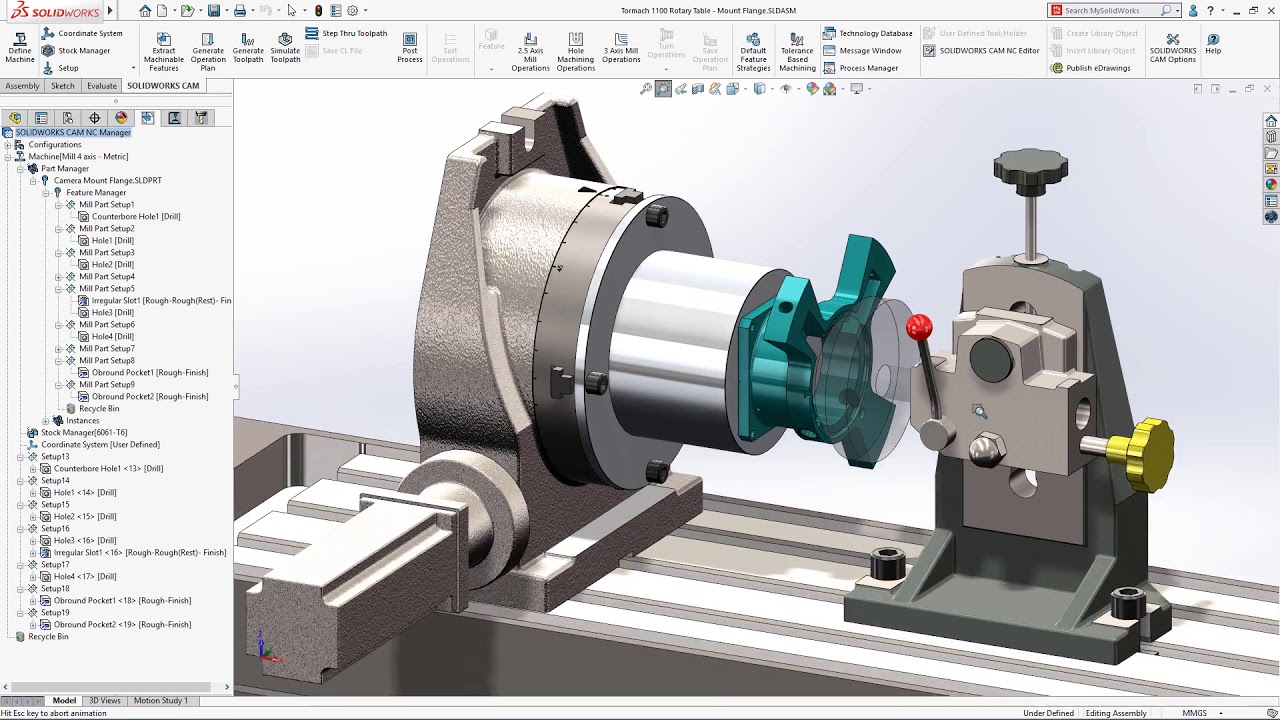1280x720 pixels.
Task: Expand the Configurations tree node
Action: [7, 144]
